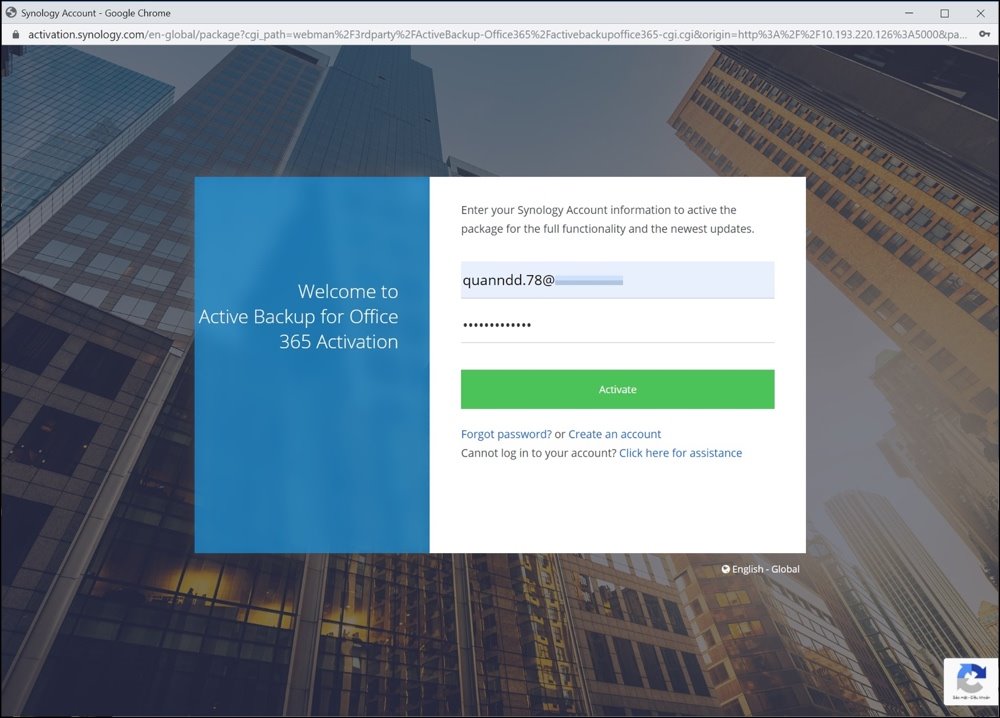This screenshot has height=718, width=1000.
Task: Click the blue welcome panel background
Action: (311, 460)
